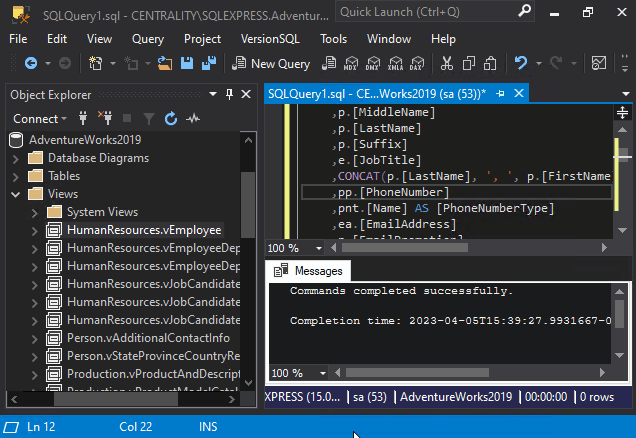The image size is (636, 438).
Task: Open the Undo history dropdown arrow
Action: (x=539, y=64)
